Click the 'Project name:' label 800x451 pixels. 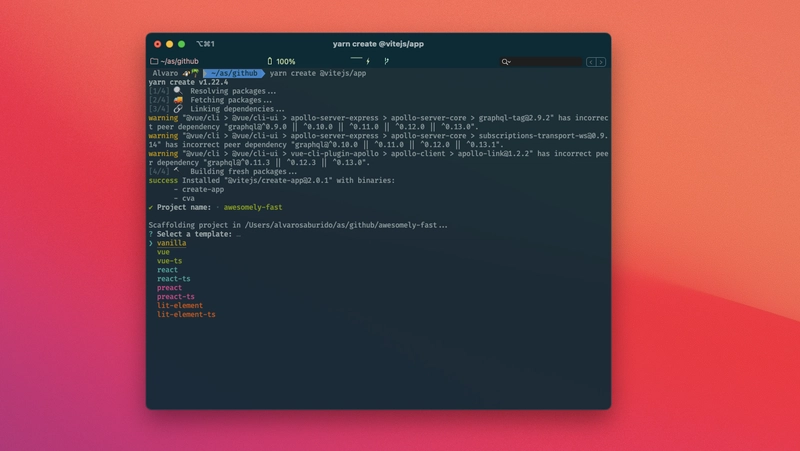click(184, 207)
